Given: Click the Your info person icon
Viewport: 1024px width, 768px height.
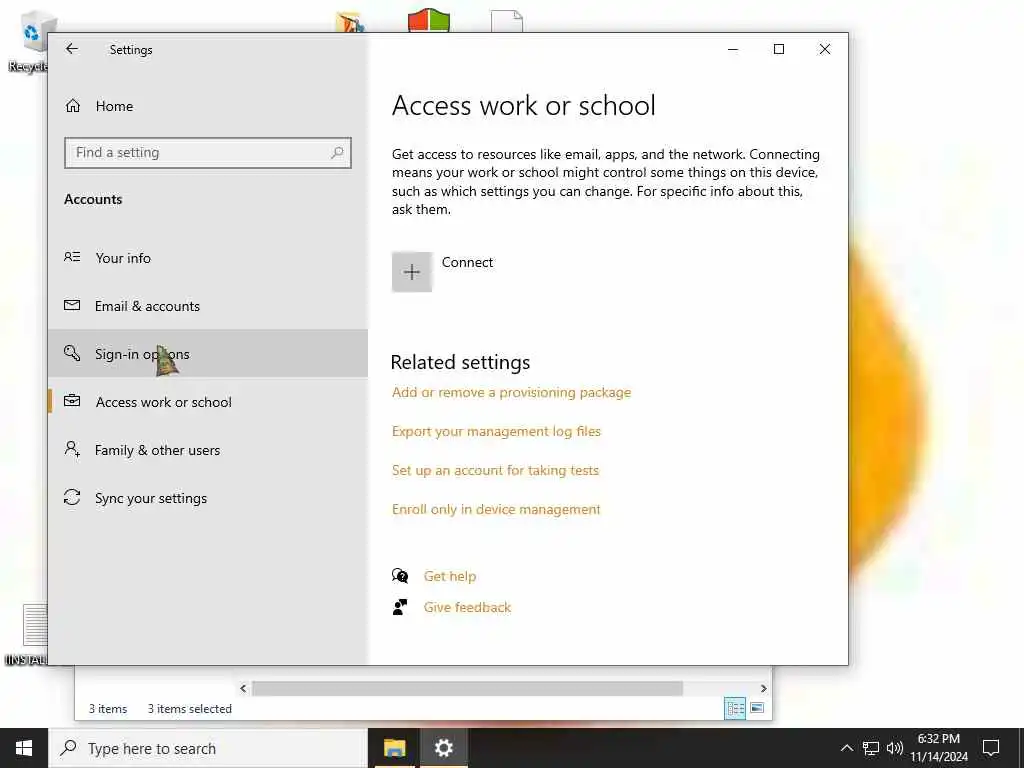Looking at the screenshot, I should [x=72, y=257].
